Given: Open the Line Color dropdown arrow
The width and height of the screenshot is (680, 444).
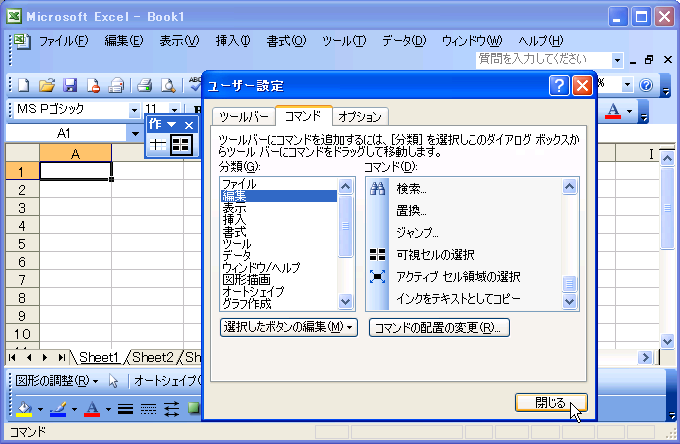Looking at the screenshot, I should [x=74, y=409].
